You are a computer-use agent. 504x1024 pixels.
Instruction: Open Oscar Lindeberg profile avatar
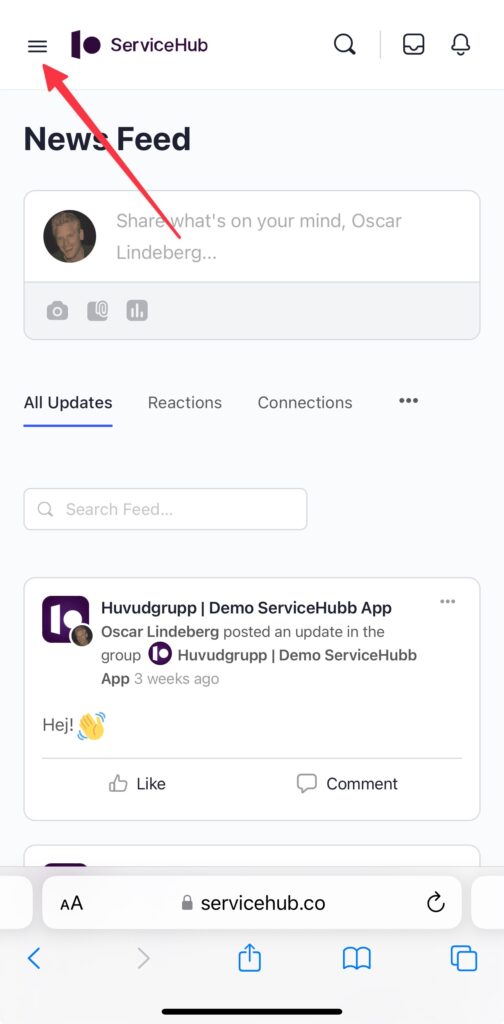click(70, 236)
